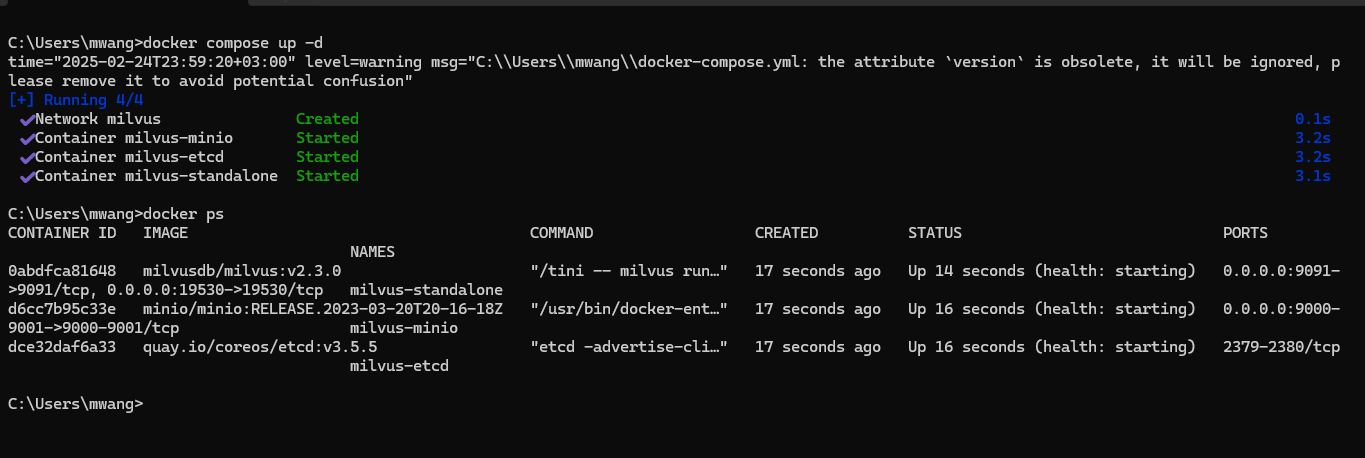Click the checkmark beside Network milvus
This screenshot has height=458, width=1365.
pyautogui.click(x=26, y=119)
